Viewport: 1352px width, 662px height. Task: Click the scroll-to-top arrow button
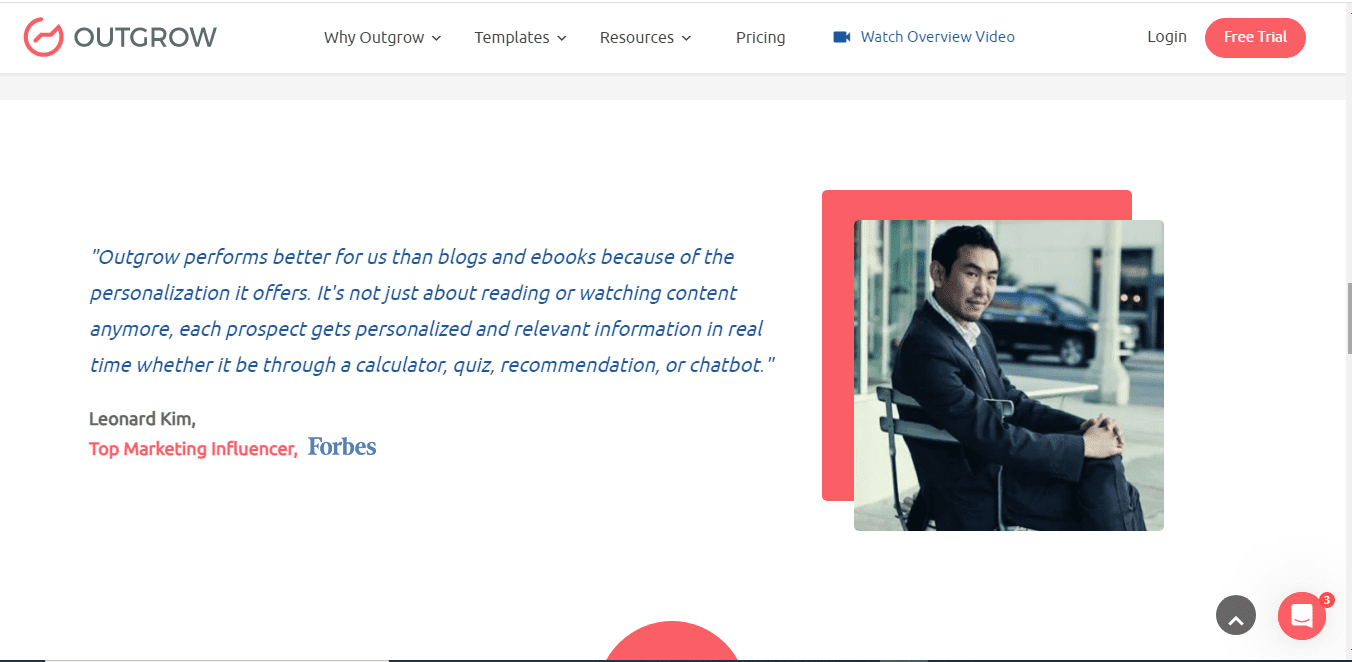click(1235, 616)
